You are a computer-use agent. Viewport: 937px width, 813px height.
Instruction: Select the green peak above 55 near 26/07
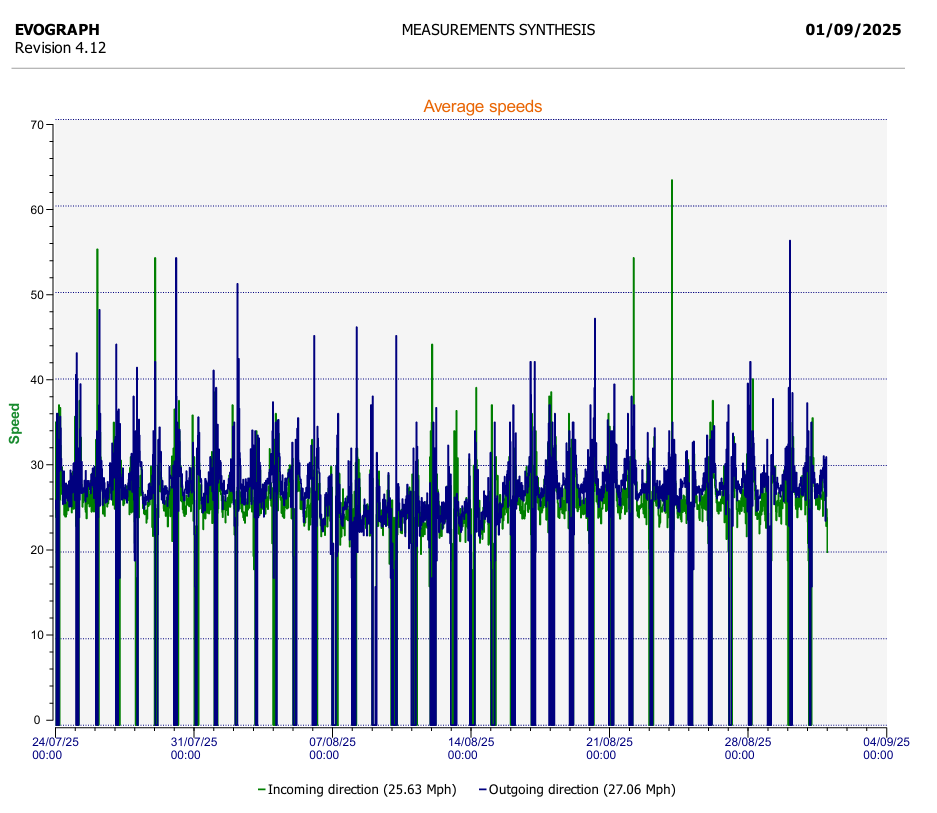click(97, 250)
